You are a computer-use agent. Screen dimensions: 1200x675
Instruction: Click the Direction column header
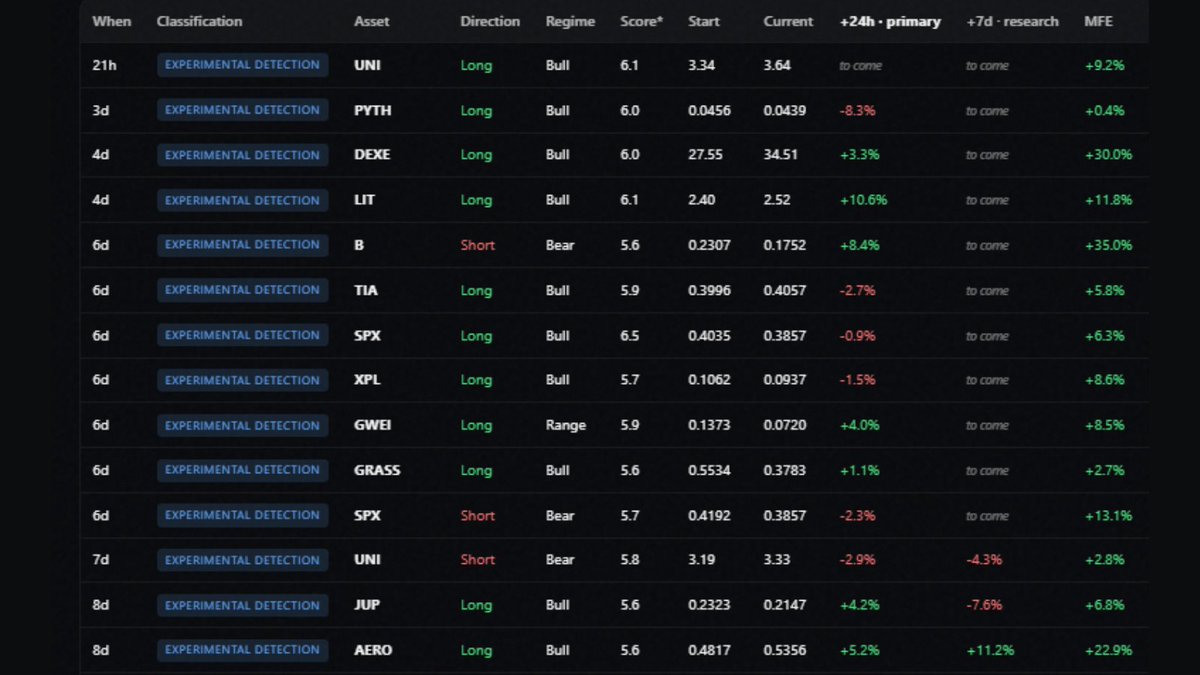(x=490, y=21)
